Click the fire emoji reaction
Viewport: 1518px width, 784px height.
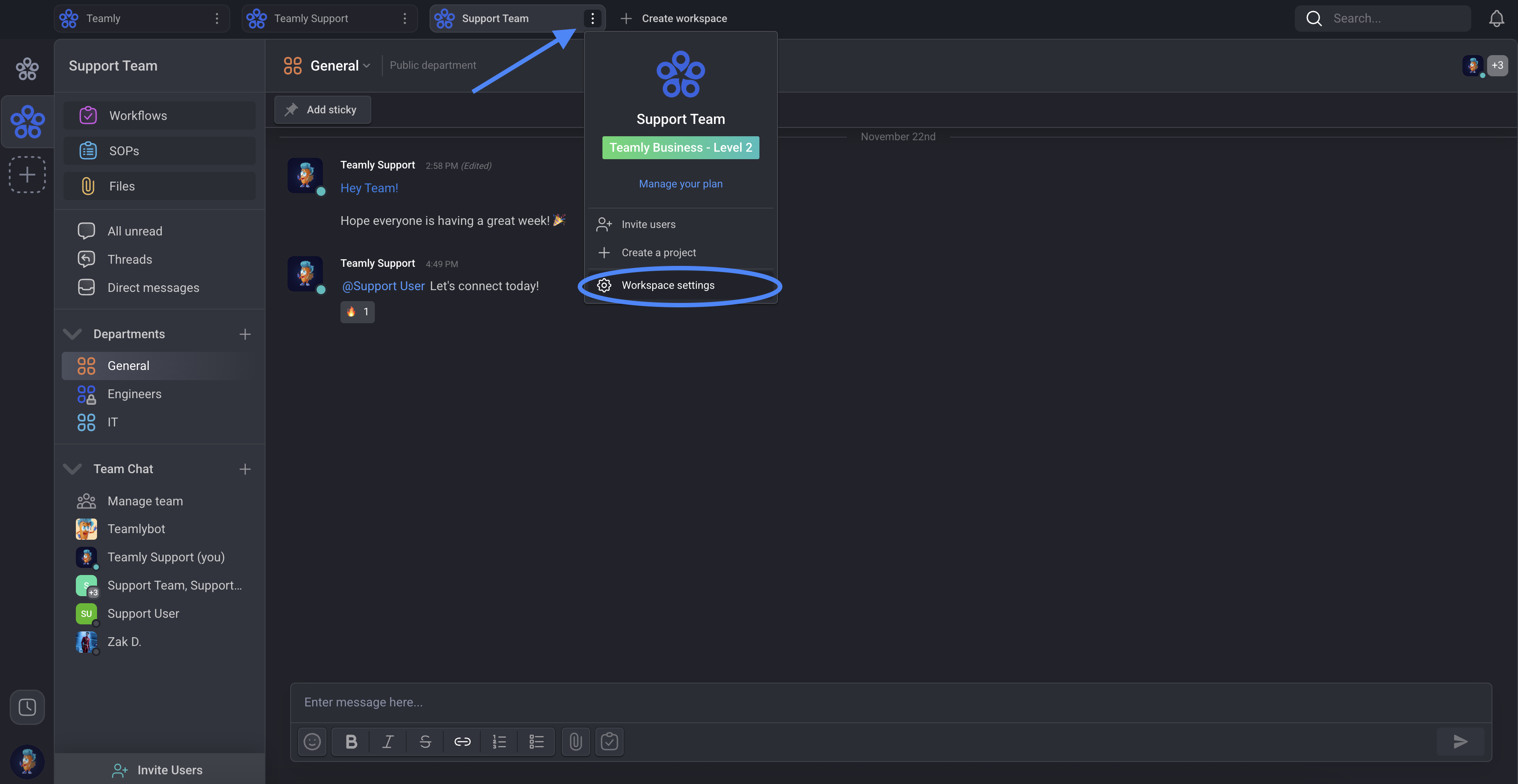pos(357,312)
